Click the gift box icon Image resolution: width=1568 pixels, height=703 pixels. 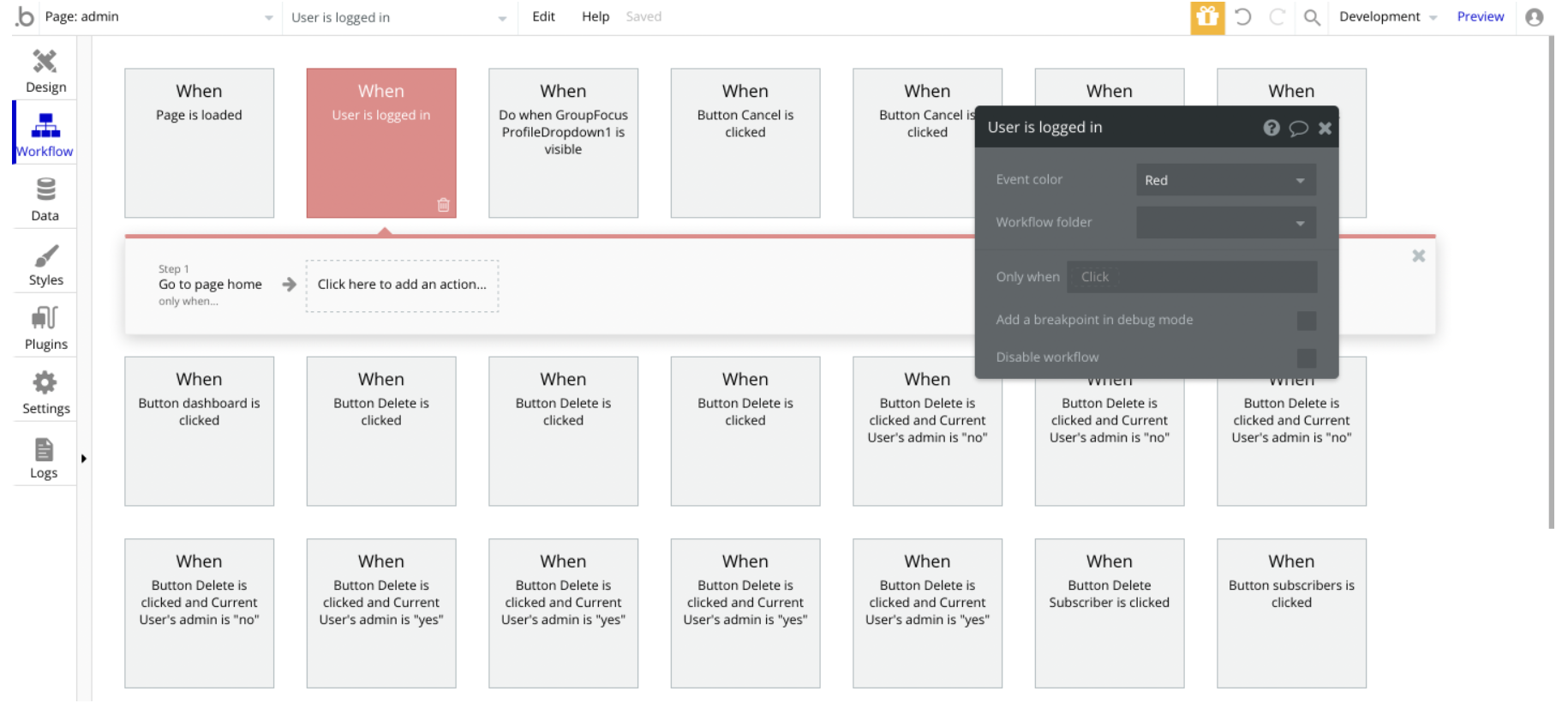pyautogui.click(x=1207, y=17)
